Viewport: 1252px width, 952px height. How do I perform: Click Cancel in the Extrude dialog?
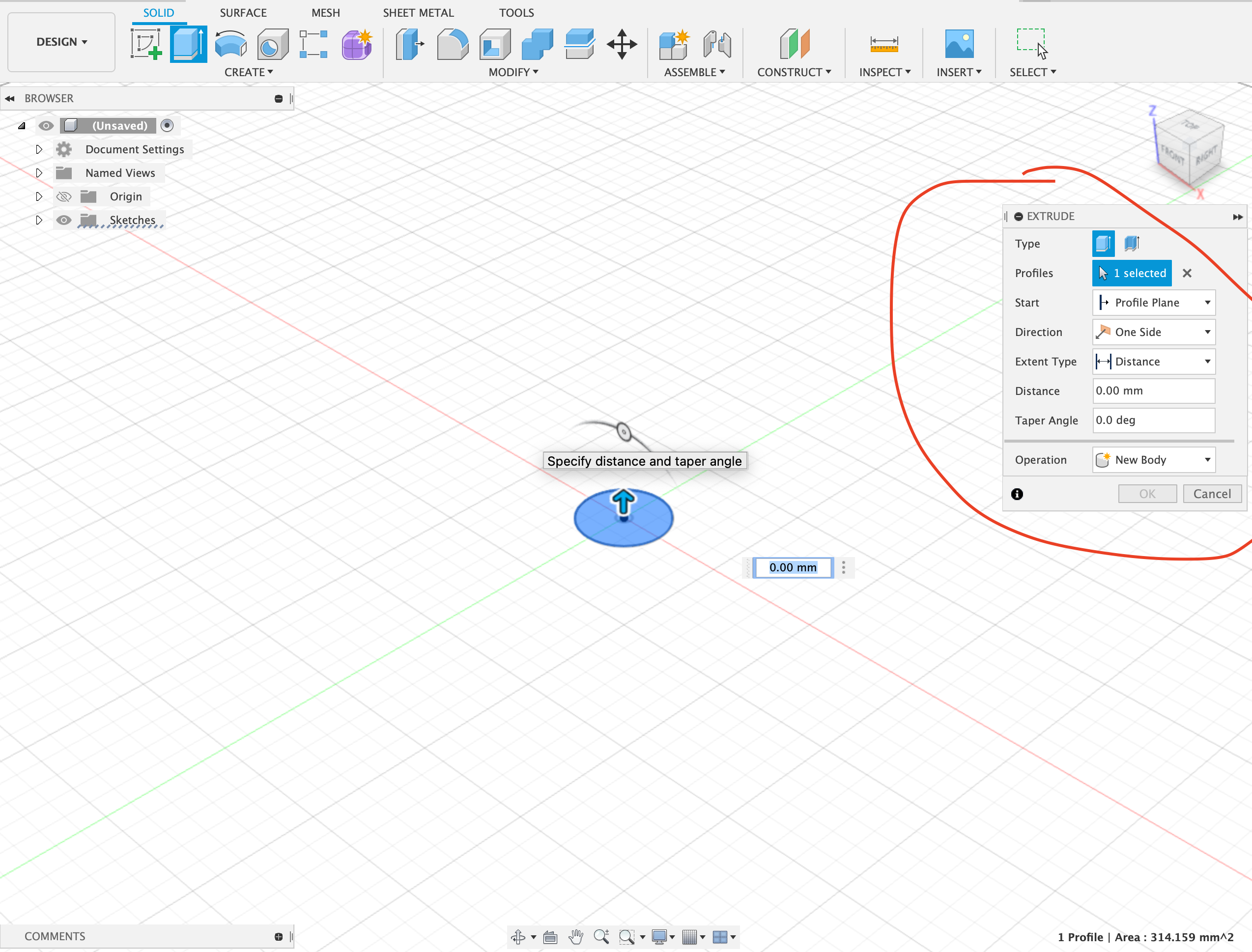[1212, 494]
